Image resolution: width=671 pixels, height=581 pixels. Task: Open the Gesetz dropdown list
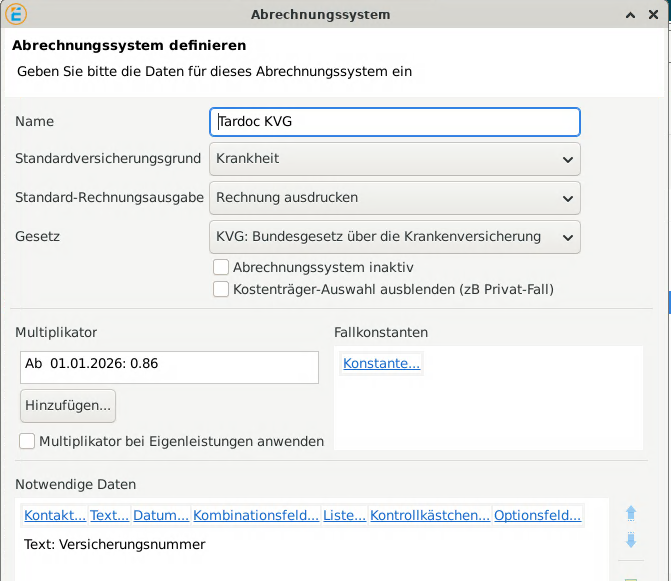coord(395,237)
